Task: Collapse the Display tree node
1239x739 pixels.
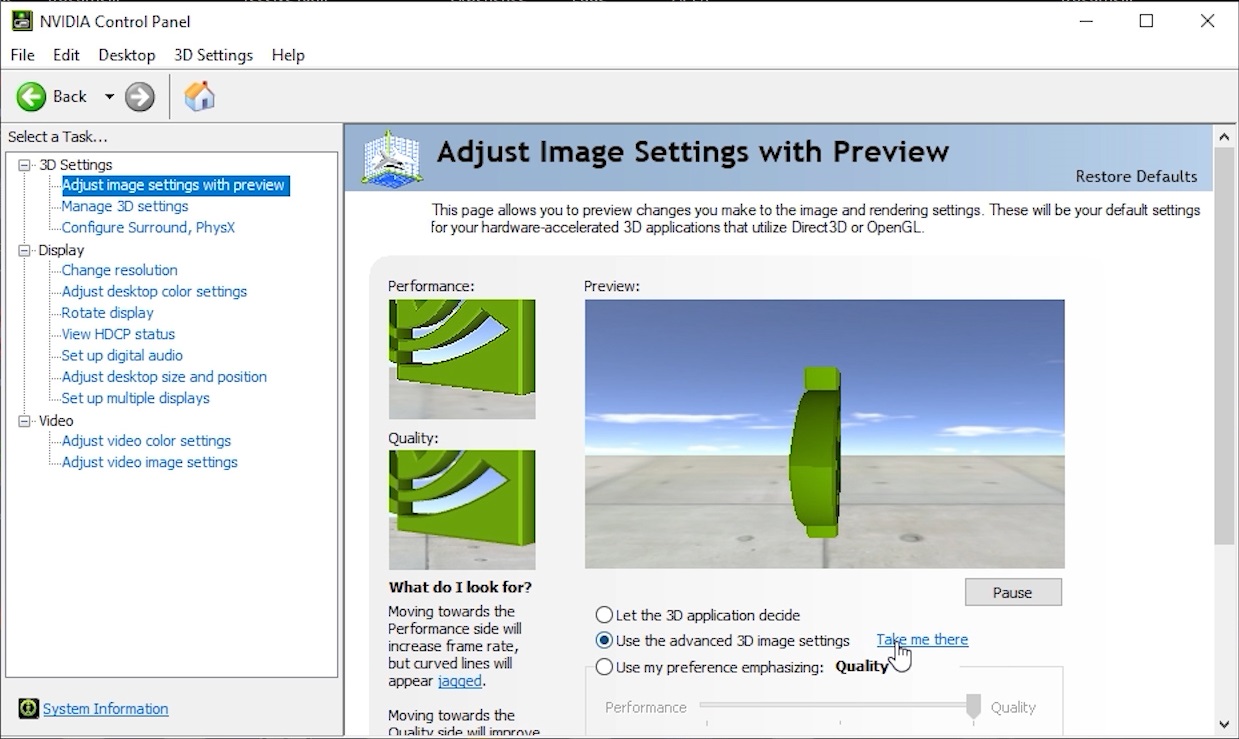Action: pos(25,250)
